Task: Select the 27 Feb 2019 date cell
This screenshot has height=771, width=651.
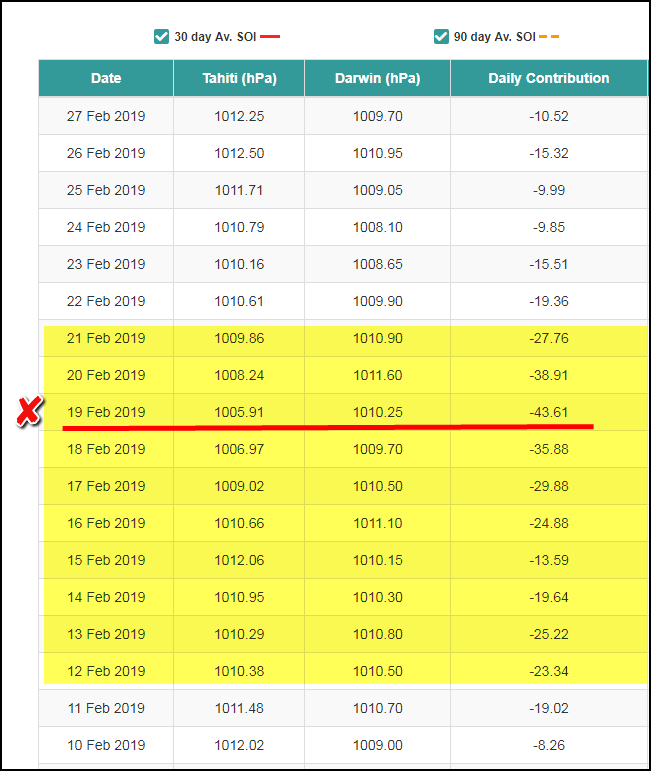Action: click(x=106, y=116)
